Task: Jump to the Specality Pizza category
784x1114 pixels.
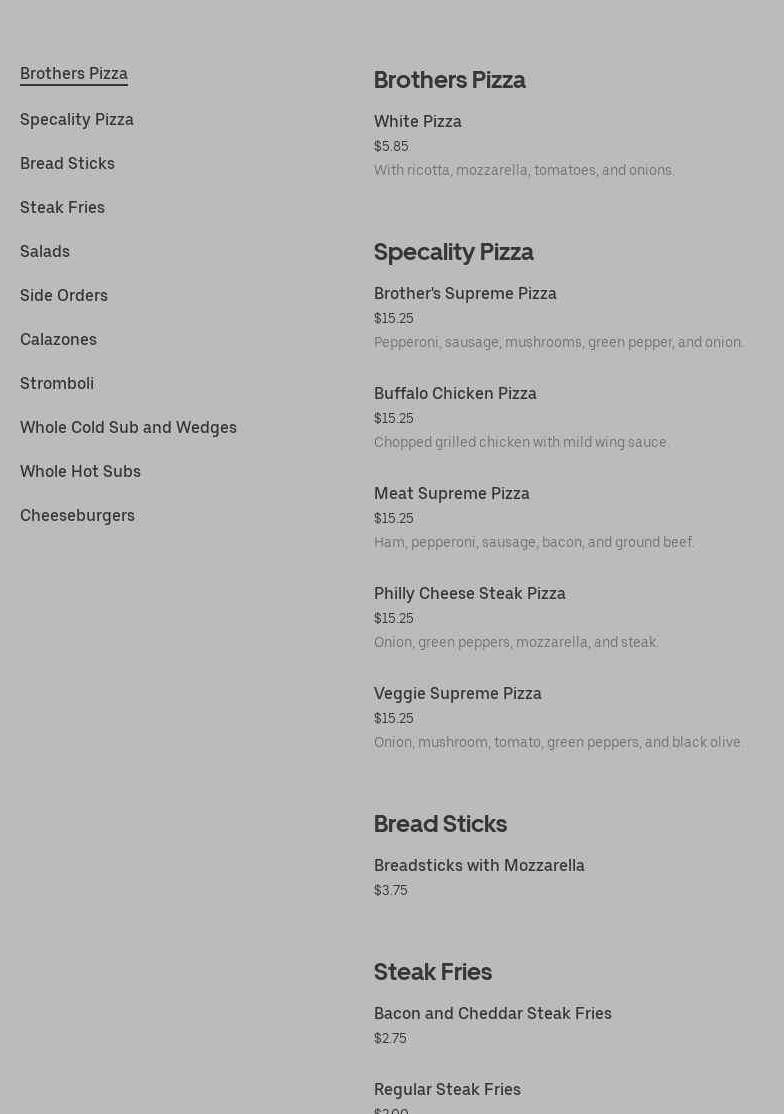Action: [77, 120]
